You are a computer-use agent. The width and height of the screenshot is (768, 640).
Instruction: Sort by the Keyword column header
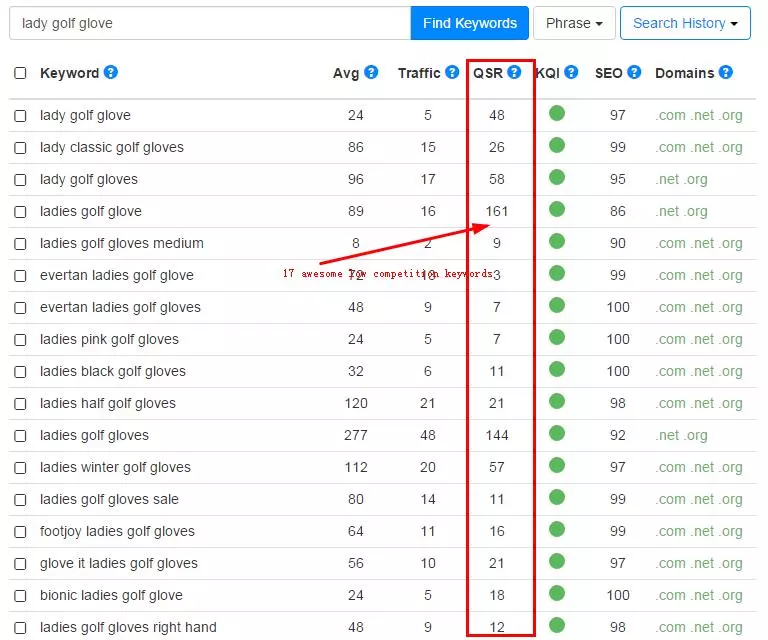tap(70, 73)
